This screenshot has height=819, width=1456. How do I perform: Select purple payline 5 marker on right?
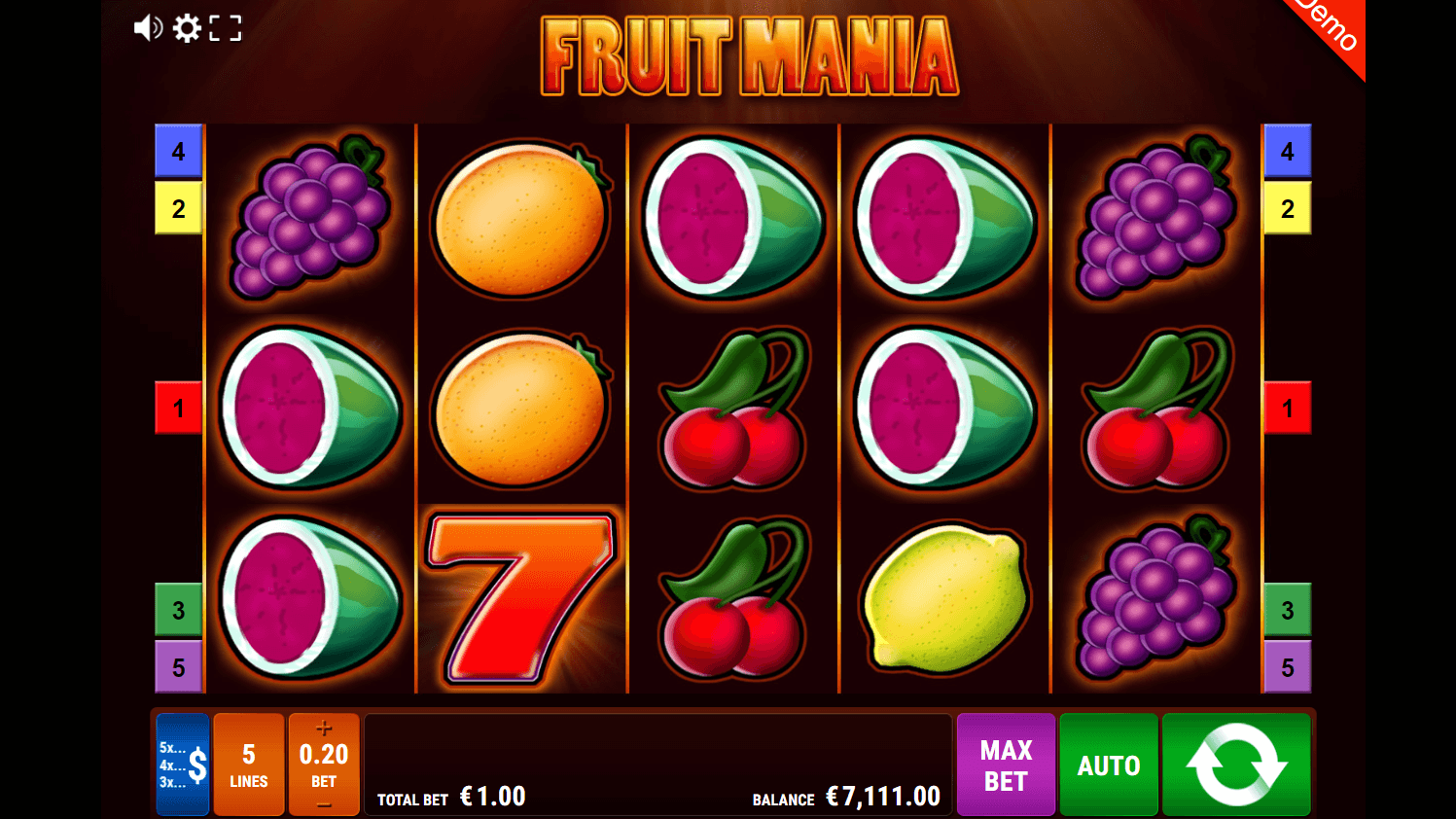pyautogui.click(x=1287, y=667)
